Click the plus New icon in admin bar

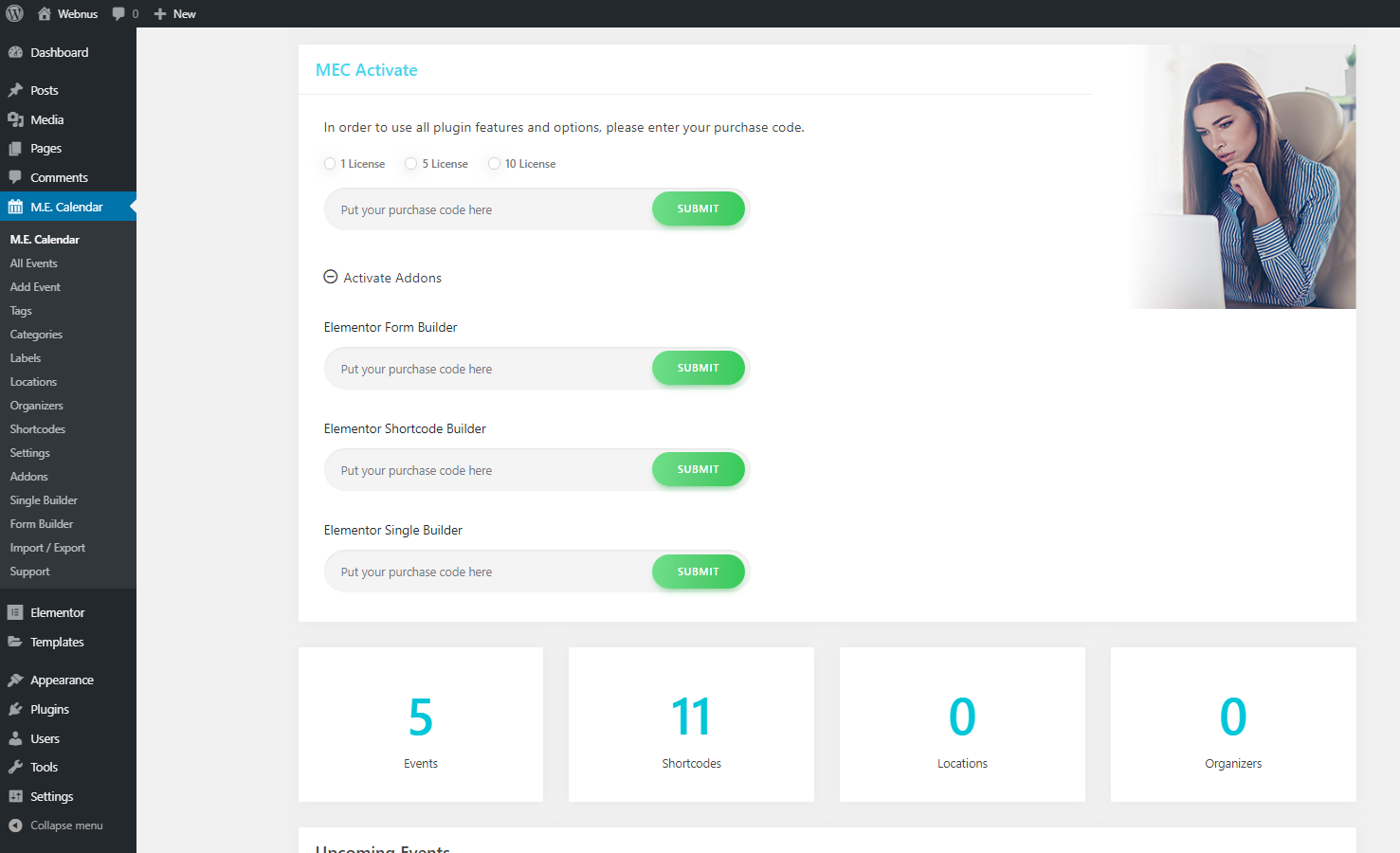(x=160, y=13)
